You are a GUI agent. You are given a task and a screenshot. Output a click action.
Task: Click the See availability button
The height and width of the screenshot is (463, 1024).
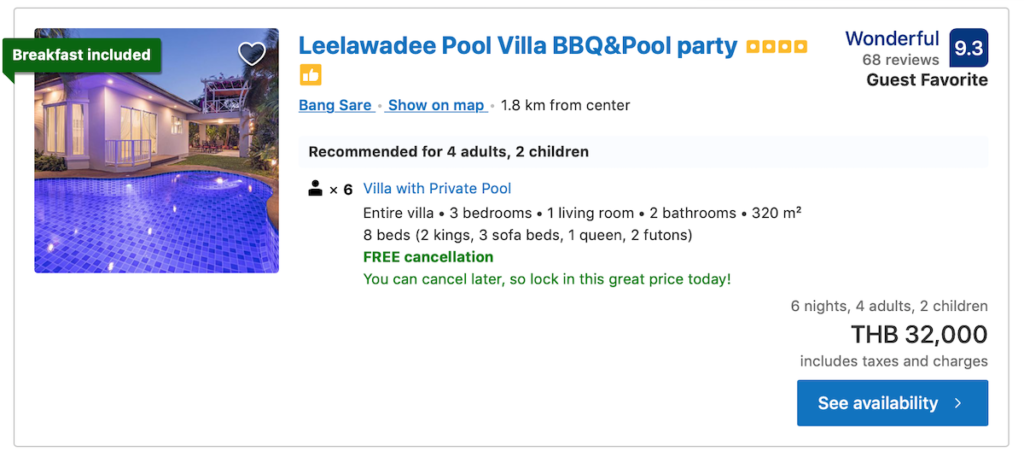pyautogui.click(x=892, y=403)
